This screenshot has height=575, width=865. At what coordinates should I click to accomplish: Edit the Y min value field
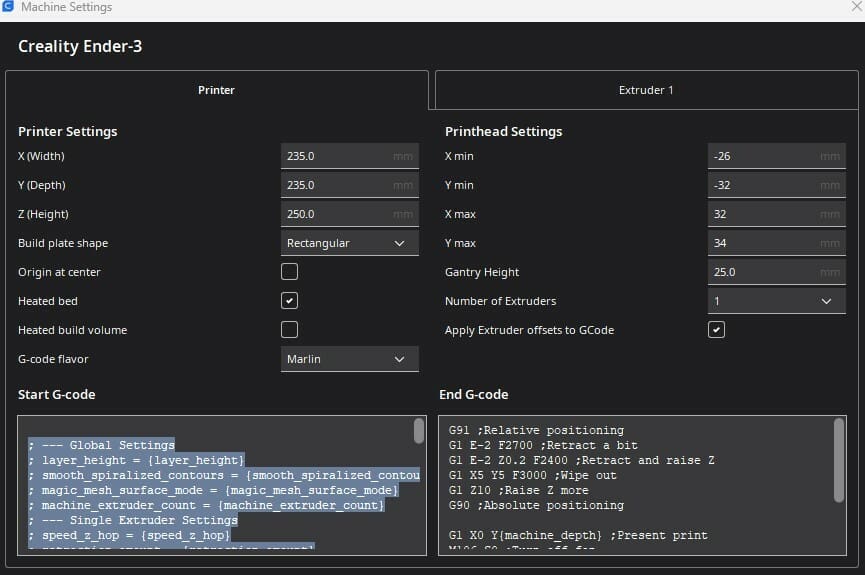pos(777,185)
